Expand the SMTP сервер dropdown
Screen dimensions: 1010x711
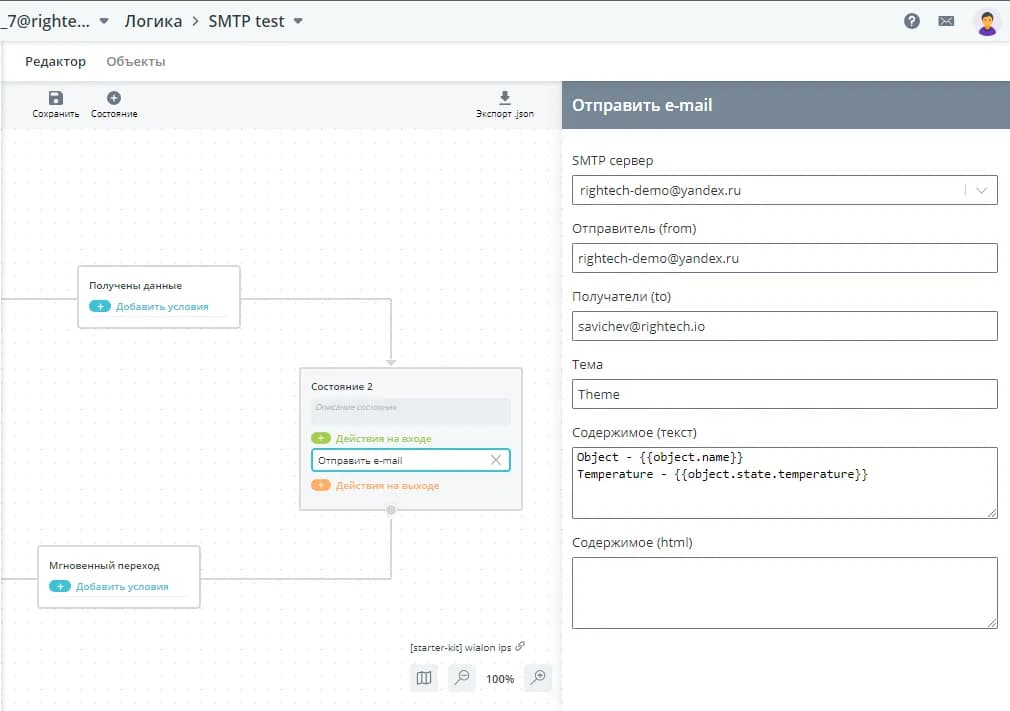981,190
